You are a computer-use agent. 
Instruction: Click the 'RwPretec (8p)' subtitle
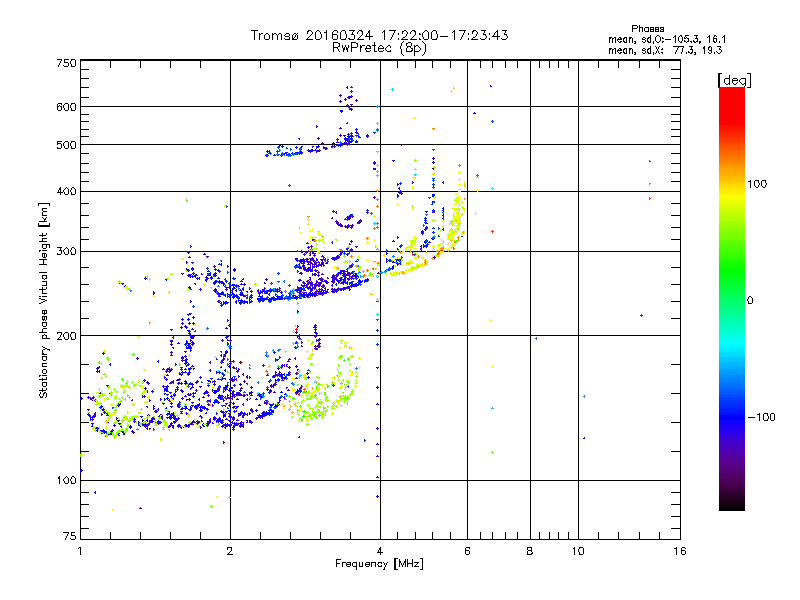click(x=379, y=48)
